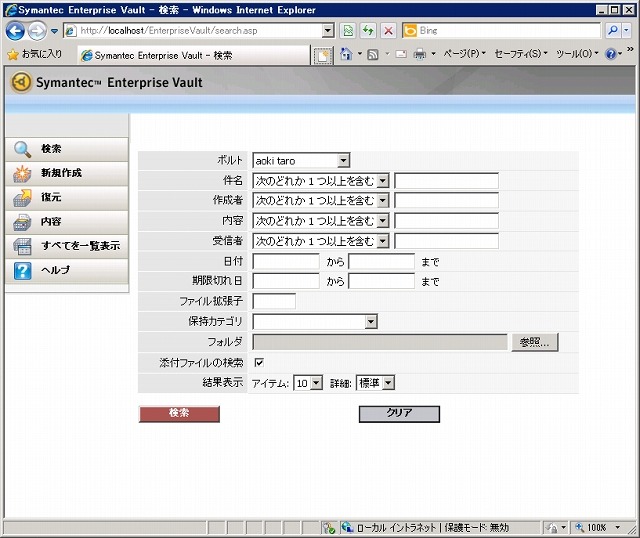Click the 作成者 text input field
640x538 pixels.
[x=447, y=200]
